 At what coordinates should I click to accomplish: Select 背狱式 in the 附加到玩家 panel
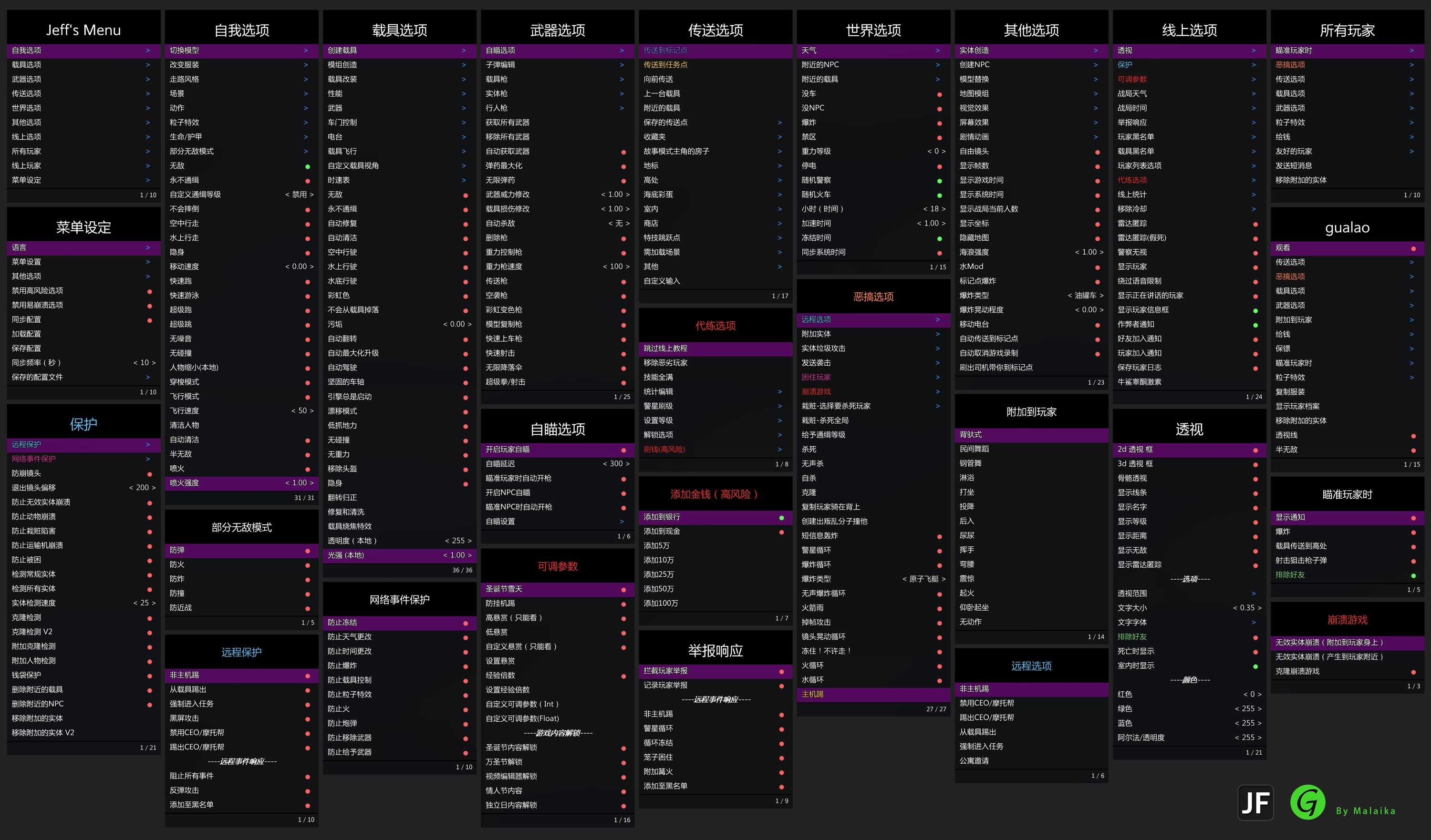[971, 435]
